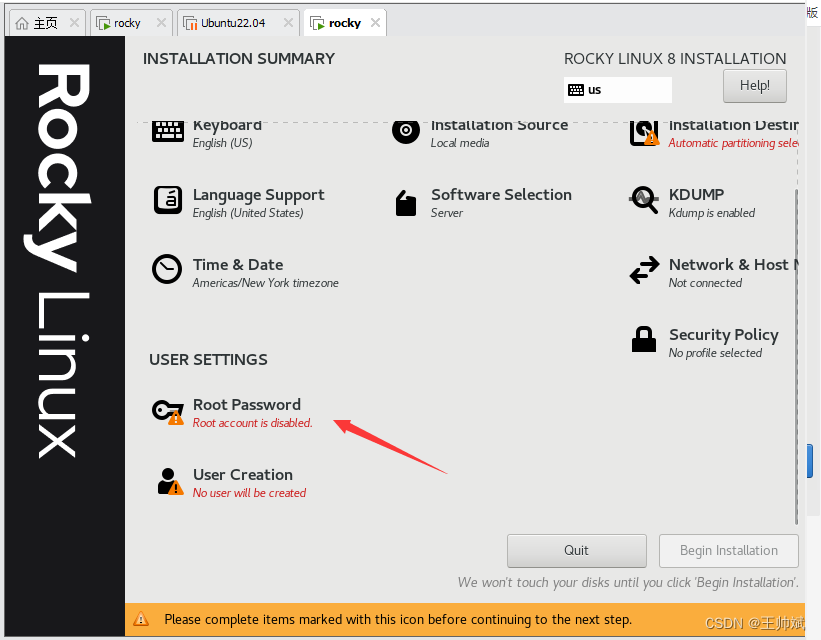The height and width of the screenshot is (640, 821).
Task: Click 'Kdump is enabled' status text
Action: click(712, 213)
